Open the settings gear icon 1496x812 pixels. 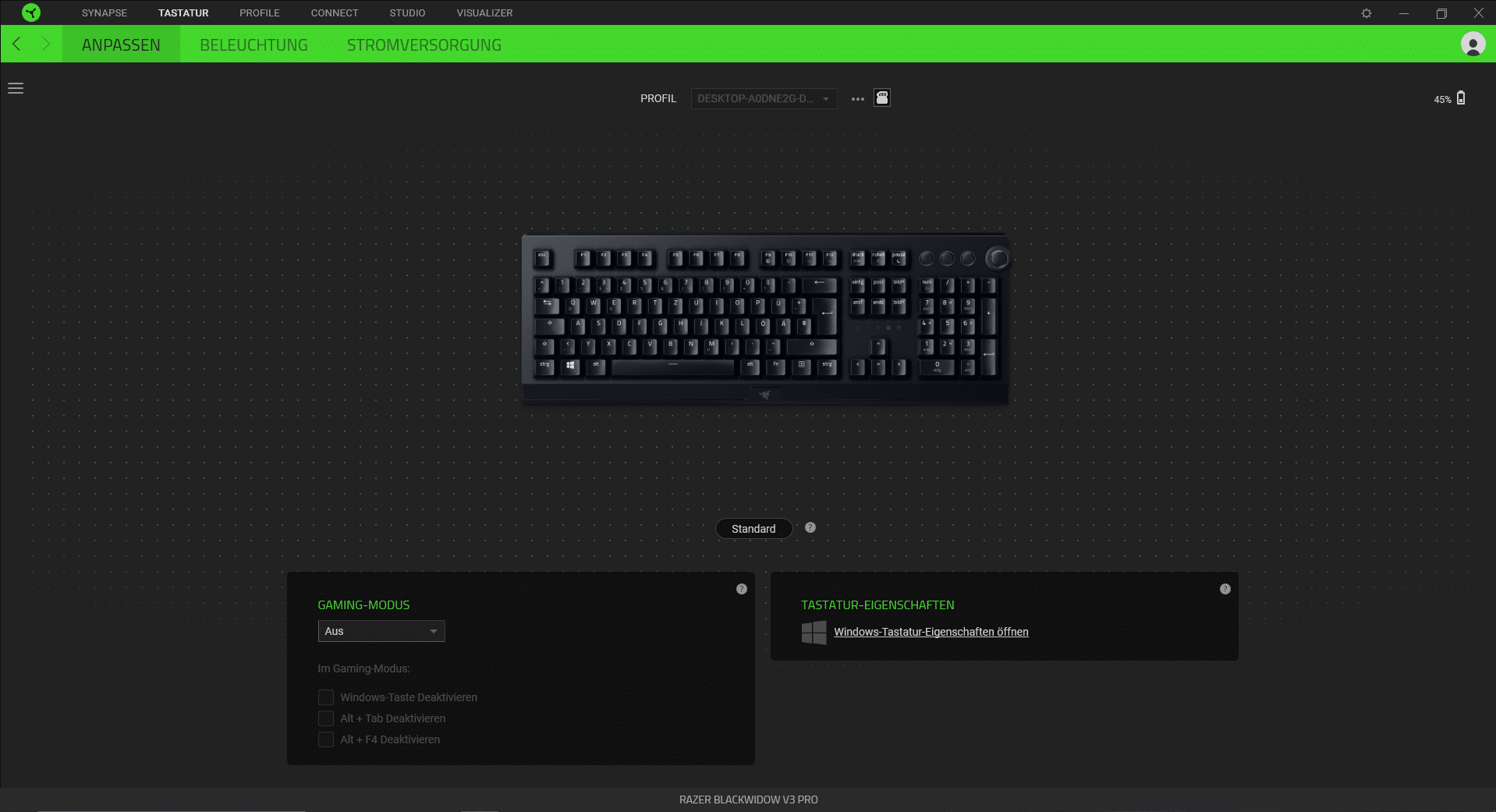click(1367, 13)
